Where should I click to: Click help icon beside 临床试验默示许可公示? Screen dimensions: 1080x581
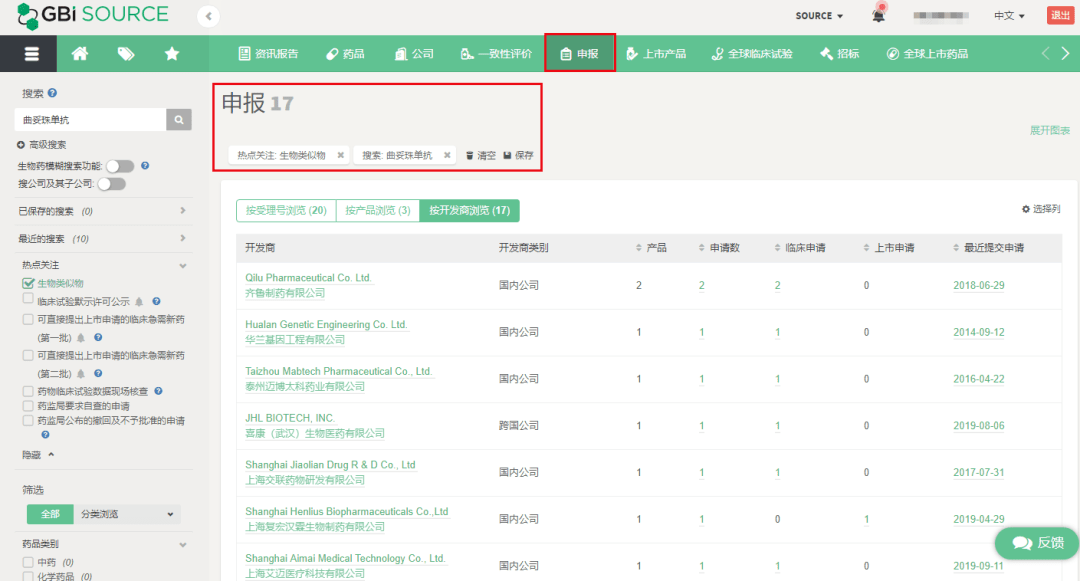click(156, 302)
